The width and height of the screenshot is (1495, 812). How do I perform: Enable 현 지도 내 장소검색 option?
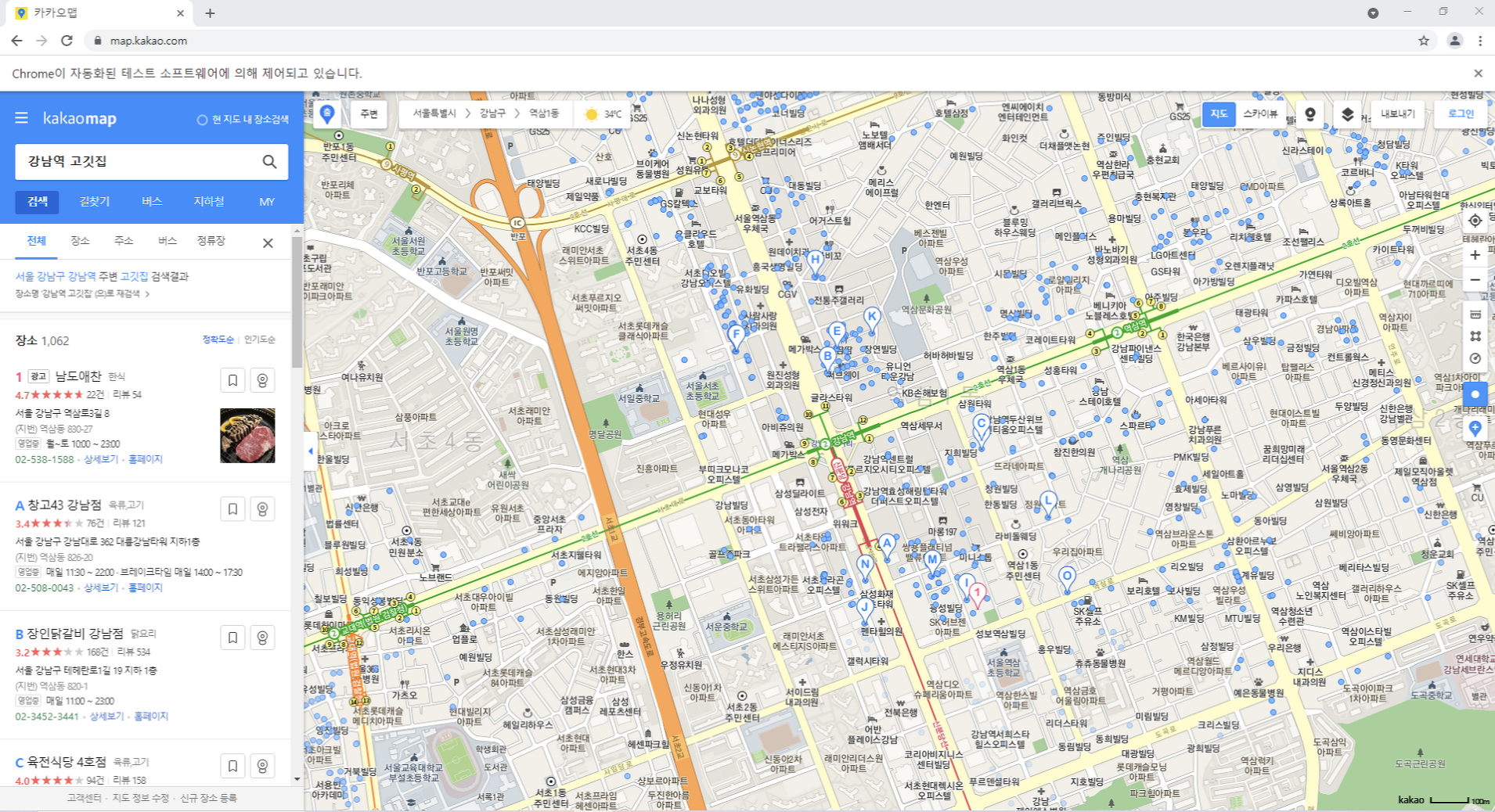point(243,120)
